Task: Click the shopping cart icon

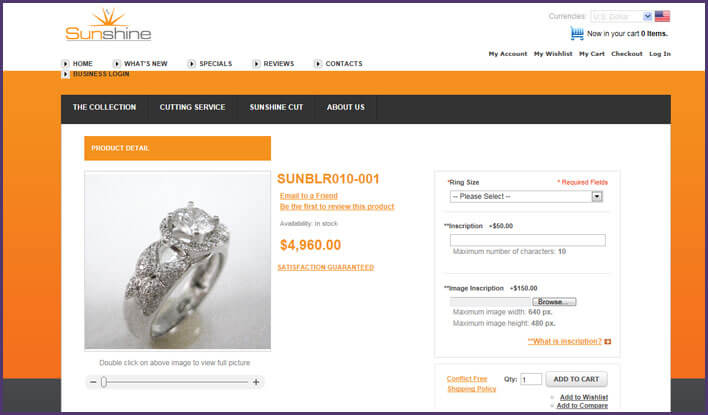Action: coord(577,33)
